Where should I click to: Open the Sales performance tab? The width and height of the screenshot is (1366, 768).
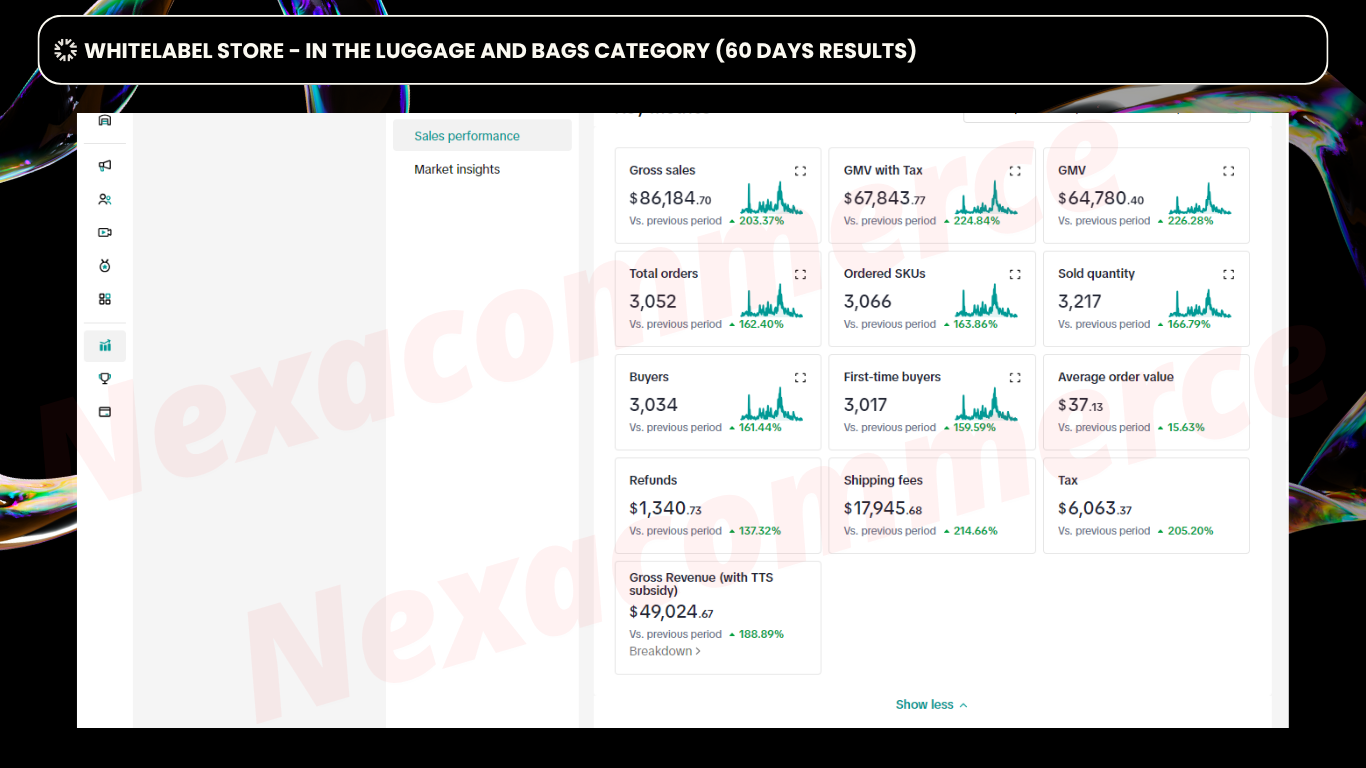(467, 136)
